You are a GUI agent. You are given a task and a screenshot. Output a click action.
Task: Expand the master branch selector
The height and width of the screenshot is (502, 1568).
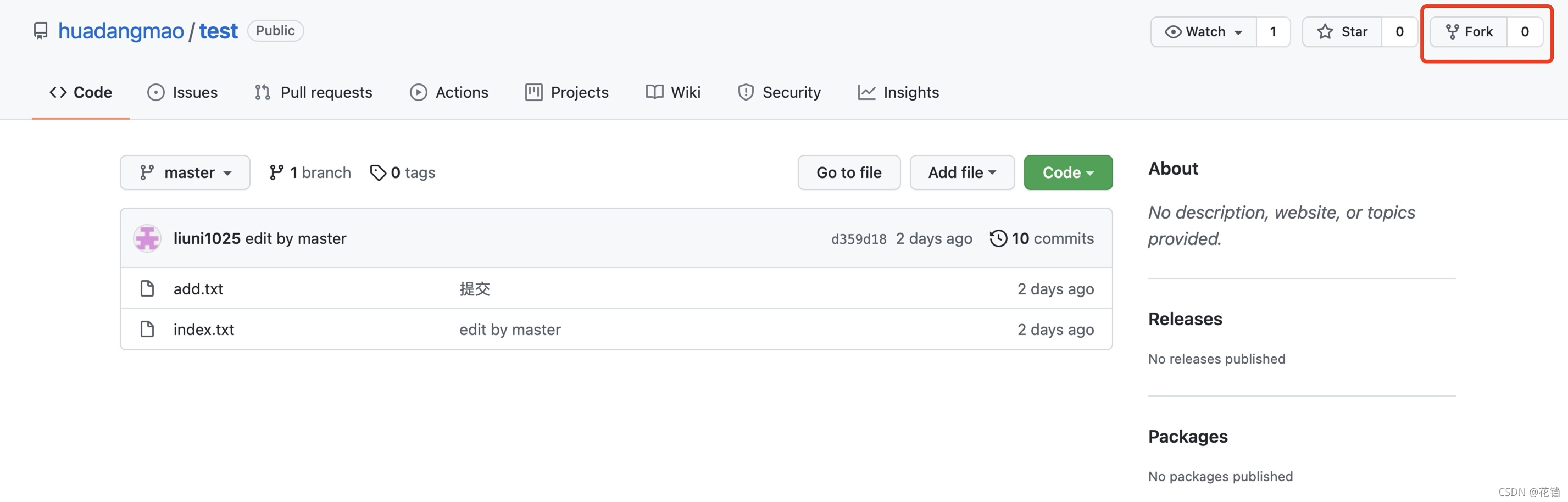pos(185,173)
